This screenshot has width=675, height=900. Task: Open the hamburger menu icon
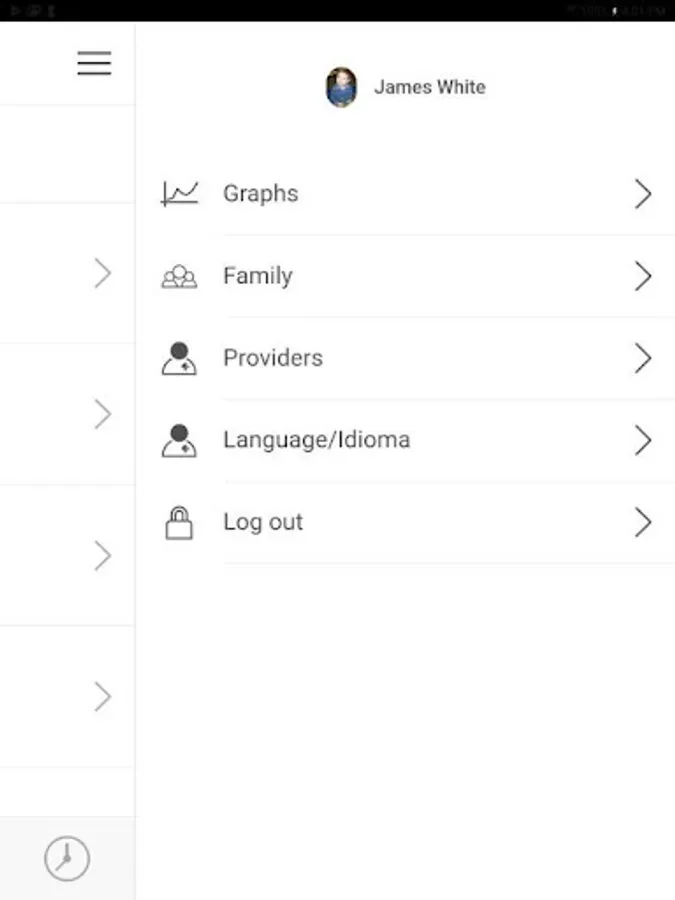pyautogui.click(x=94, y=63)
